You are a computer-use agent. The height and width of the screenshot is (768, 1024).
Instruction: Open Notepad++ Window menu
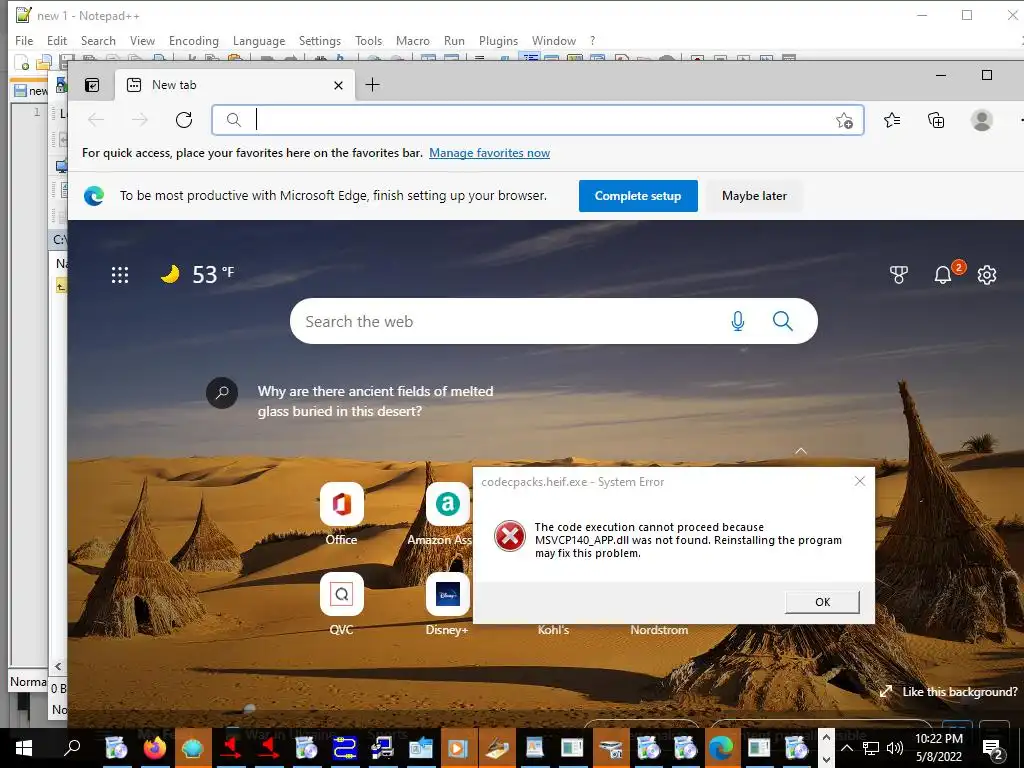click(x=554, y=40)
